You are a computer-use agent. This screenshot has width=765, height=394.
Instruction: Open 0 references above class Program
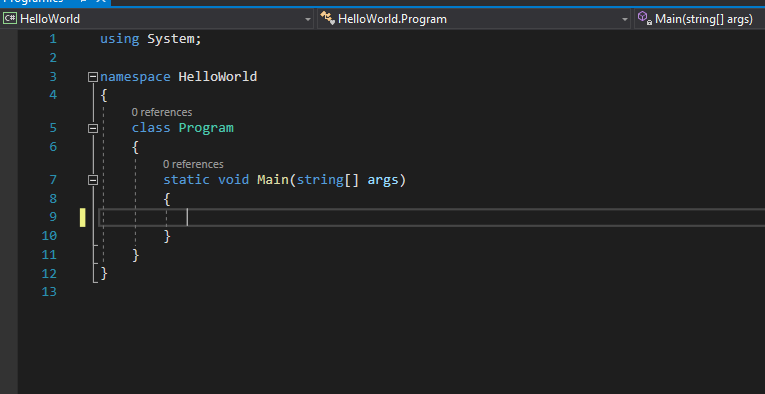161,112
